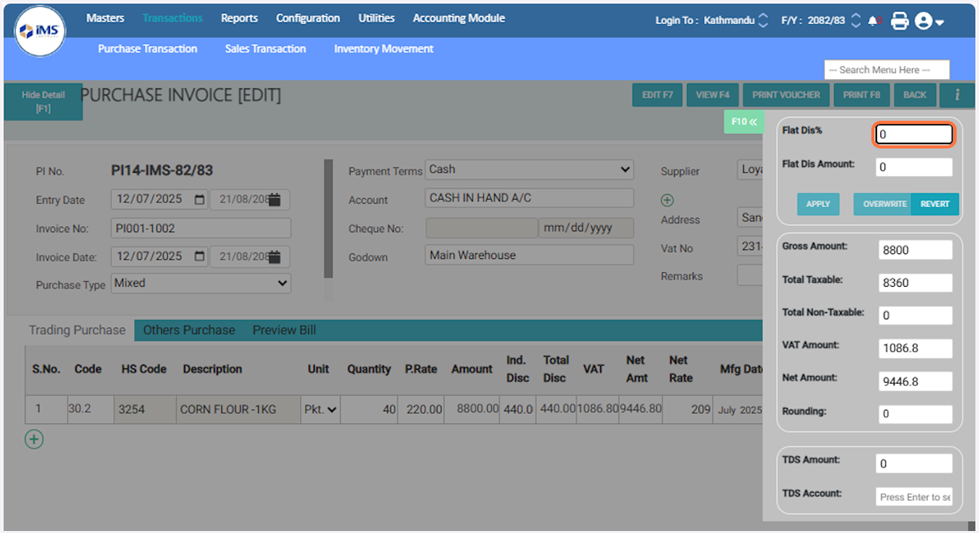
Task: Toggle Hide Detail [F1] button
Action: coord(43,102)
